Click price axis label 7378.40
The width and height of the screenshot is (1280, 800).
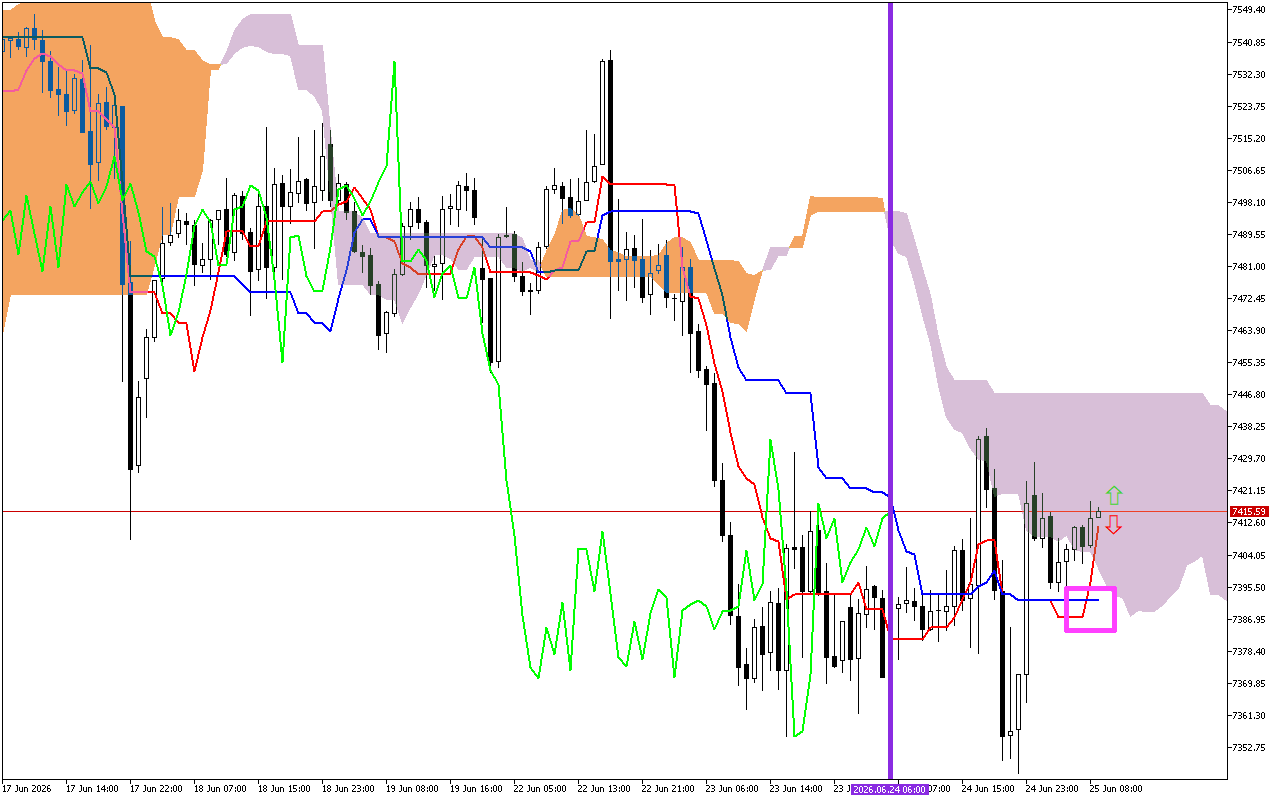(x=1250, y=651)
